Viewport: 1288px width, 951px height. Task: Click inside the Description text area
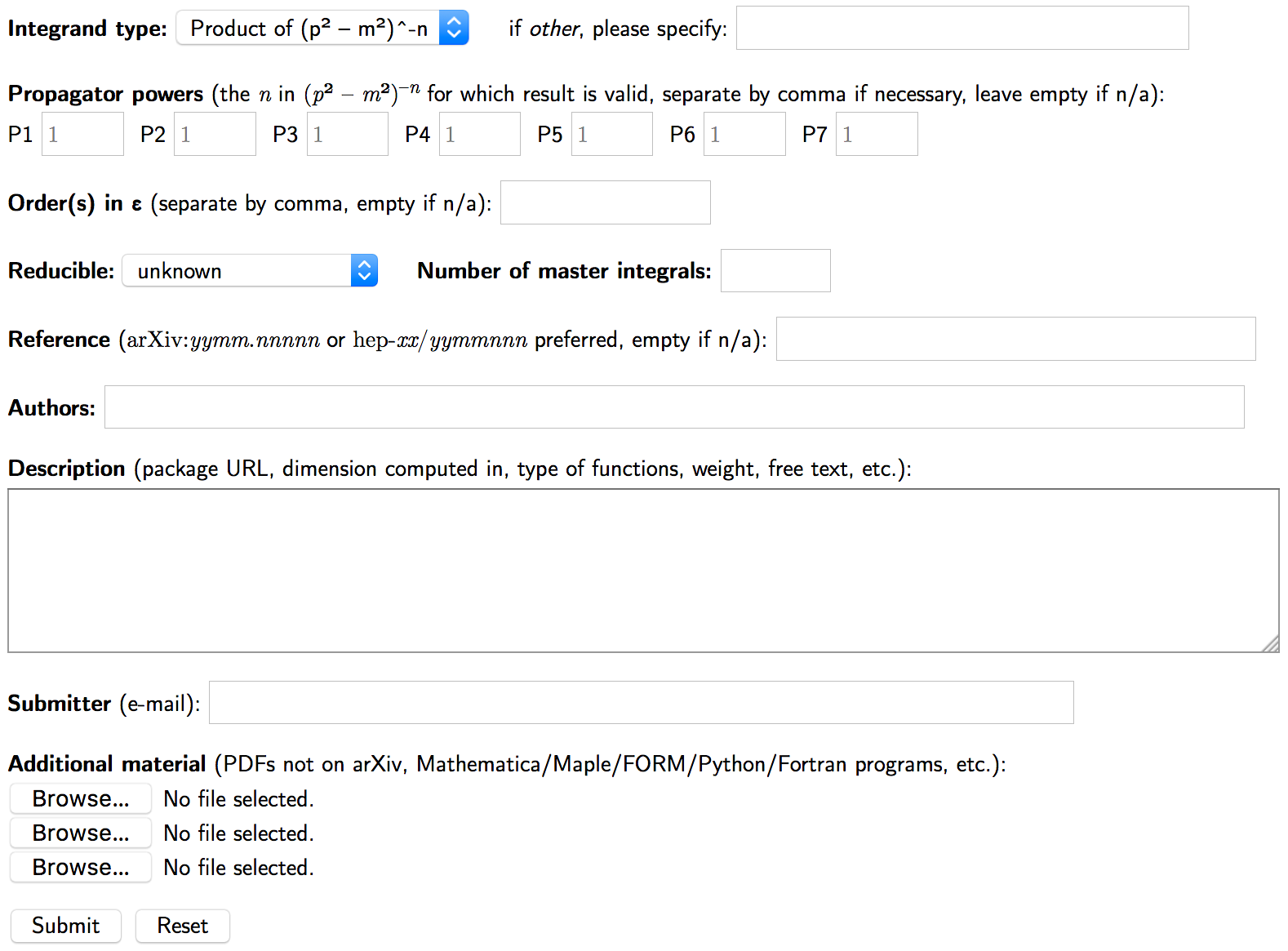pyautogui.click(x=643, y=571)
